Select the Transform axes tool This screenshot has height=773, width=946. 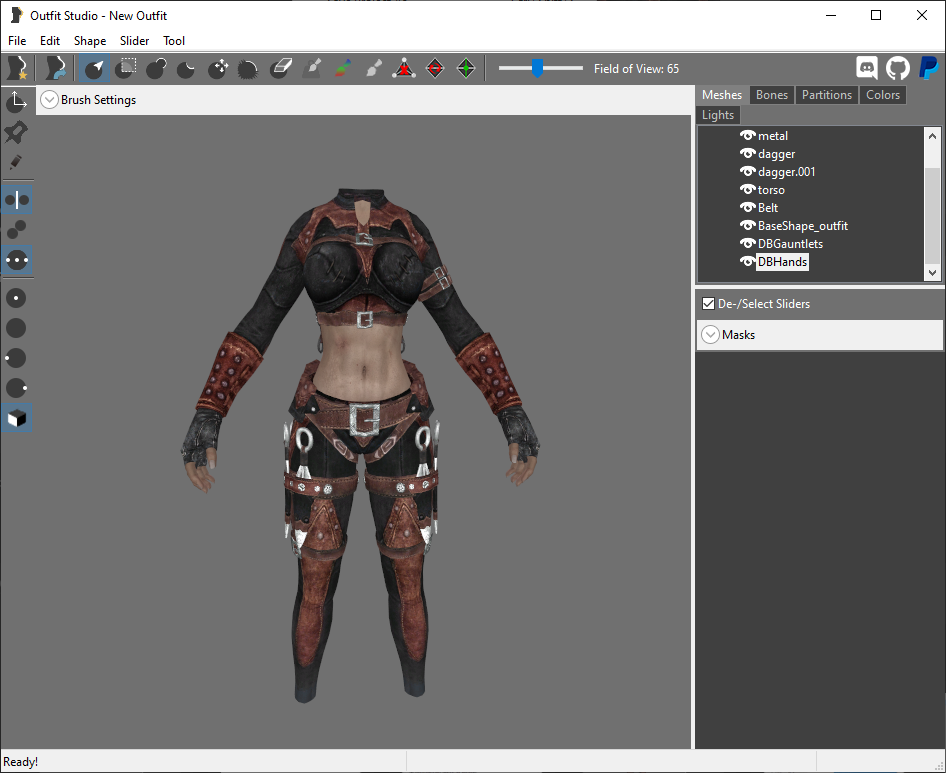pos(16,101)
